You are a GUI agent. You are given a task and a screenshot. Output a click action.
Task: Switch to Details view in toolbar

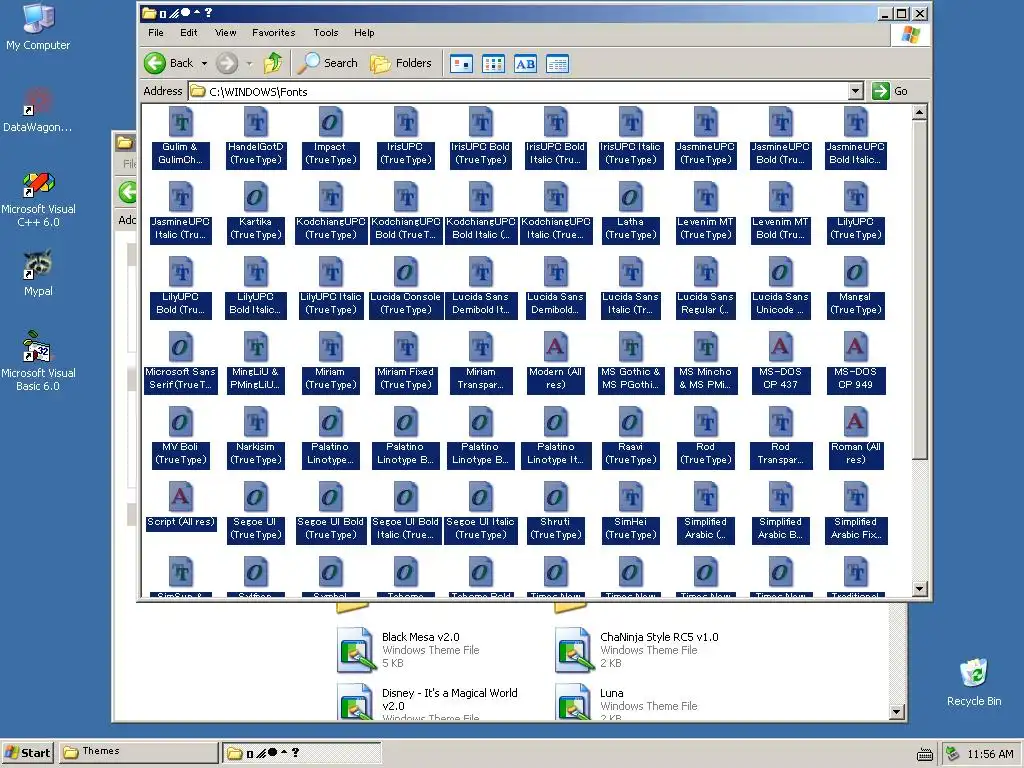click(x=558, y=64)
